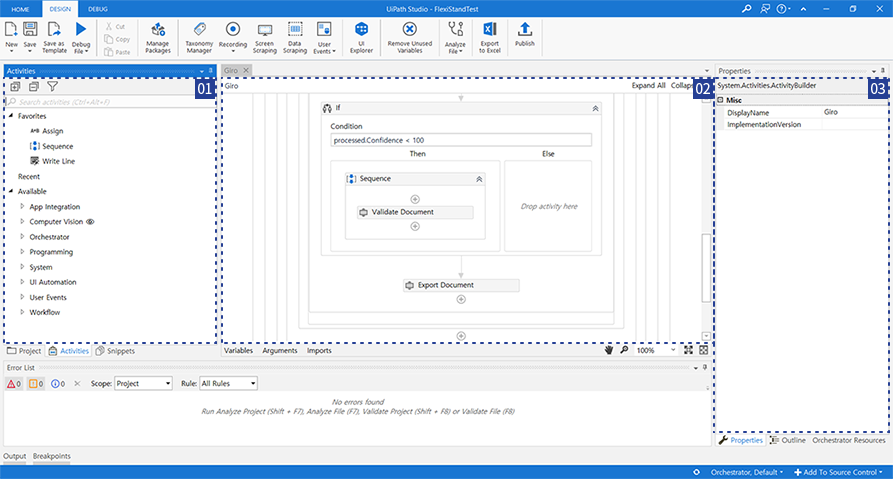Collapse the Sequence inside Then

tap(479, 179)
